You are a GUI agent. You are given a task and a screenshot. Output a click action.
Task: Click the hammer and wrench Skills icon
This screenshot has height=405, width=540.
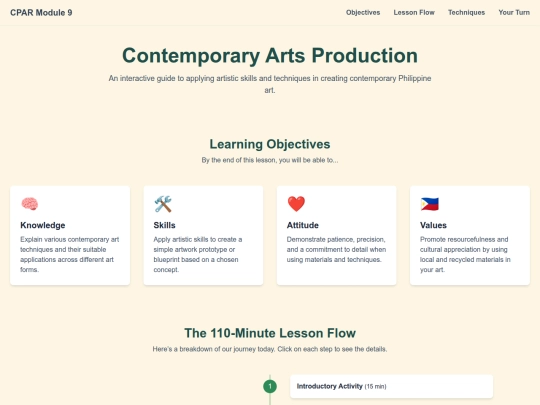point(163,204)
